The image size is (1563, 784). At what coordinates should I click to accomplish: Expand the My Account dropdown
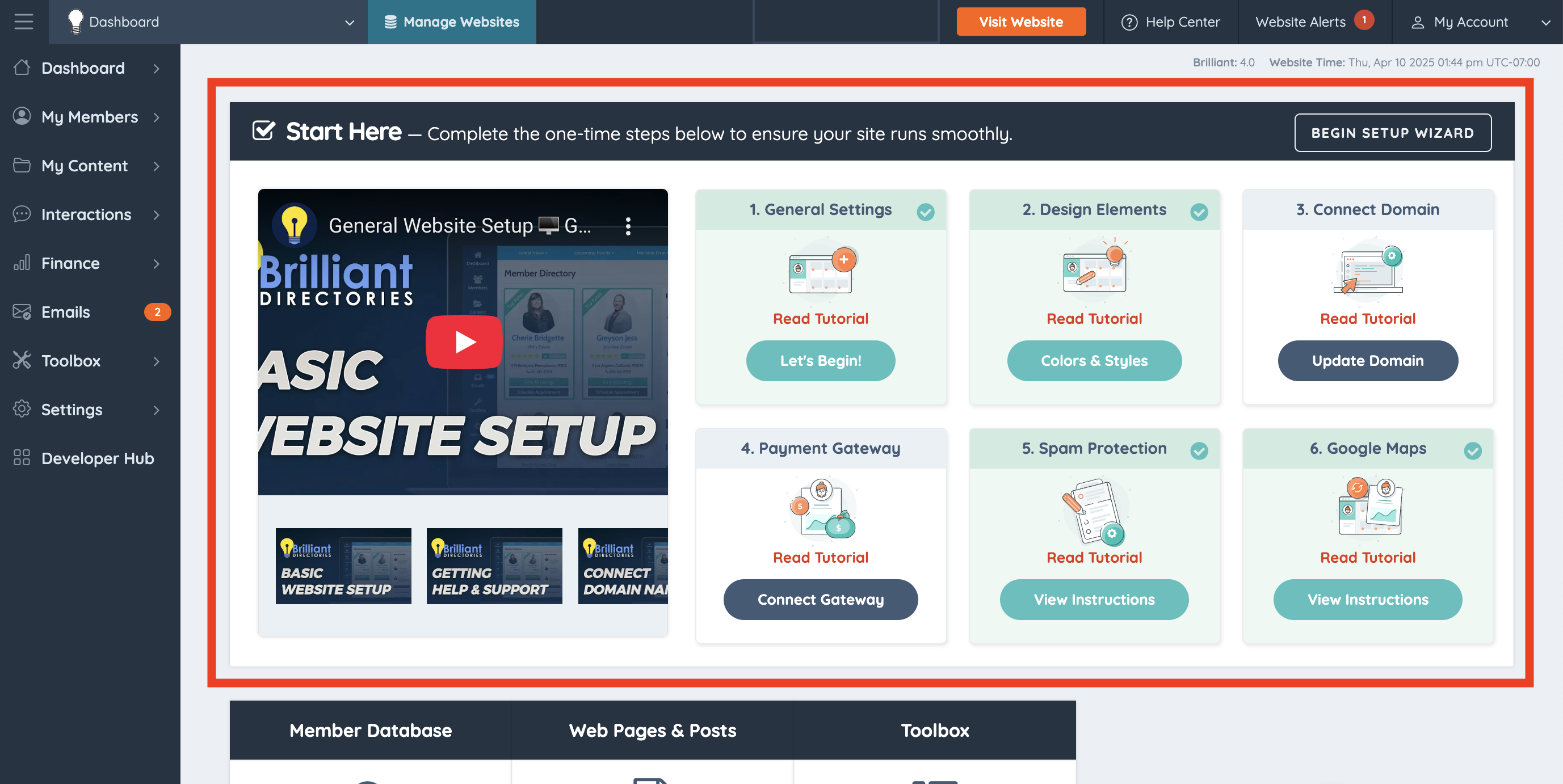(x=1545, y=23)
